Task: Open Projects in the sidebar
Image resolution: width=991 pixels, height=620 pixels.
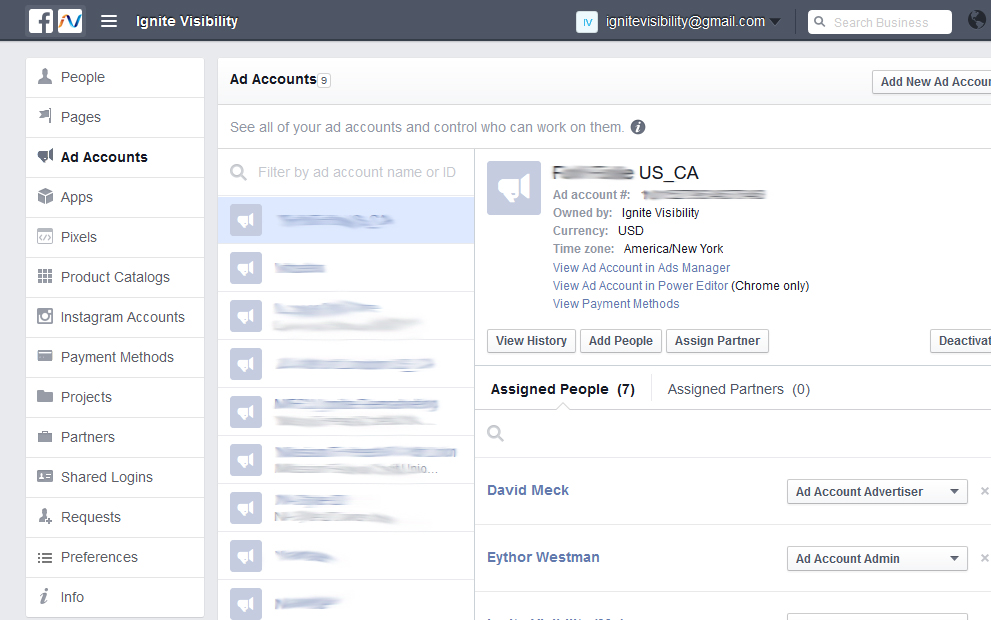Action: coord(115,397)
